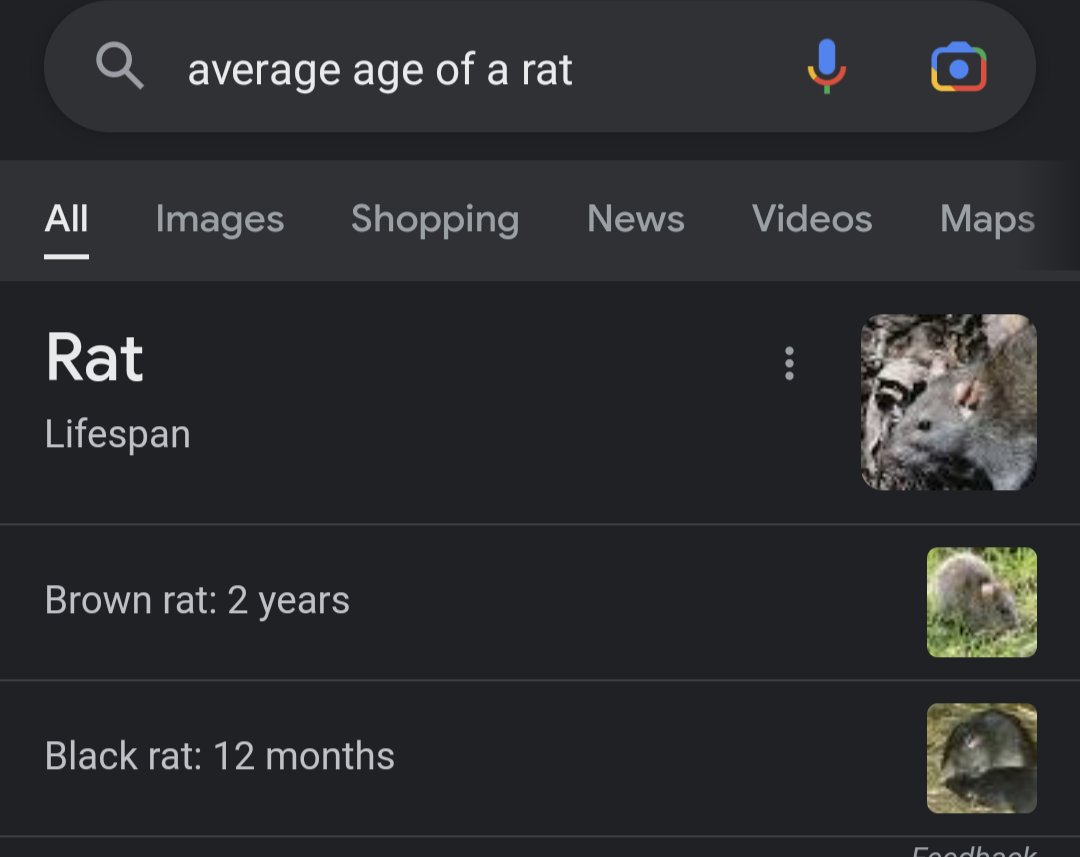
Task: Go to the Maps tab
Action: pyautogui.click(x=987, y=219)
